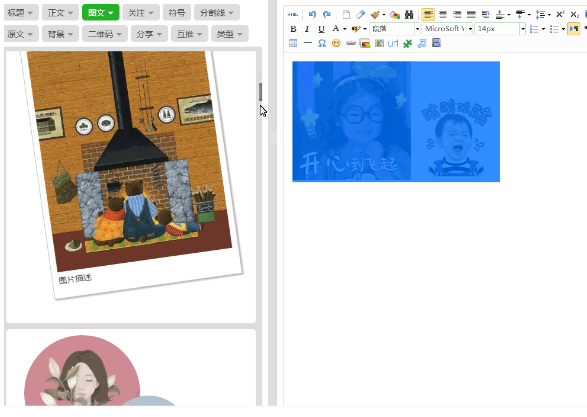This screenshot has height=417, width=587.
Task: Open the 类型 dropdown button
Action: 229,34
